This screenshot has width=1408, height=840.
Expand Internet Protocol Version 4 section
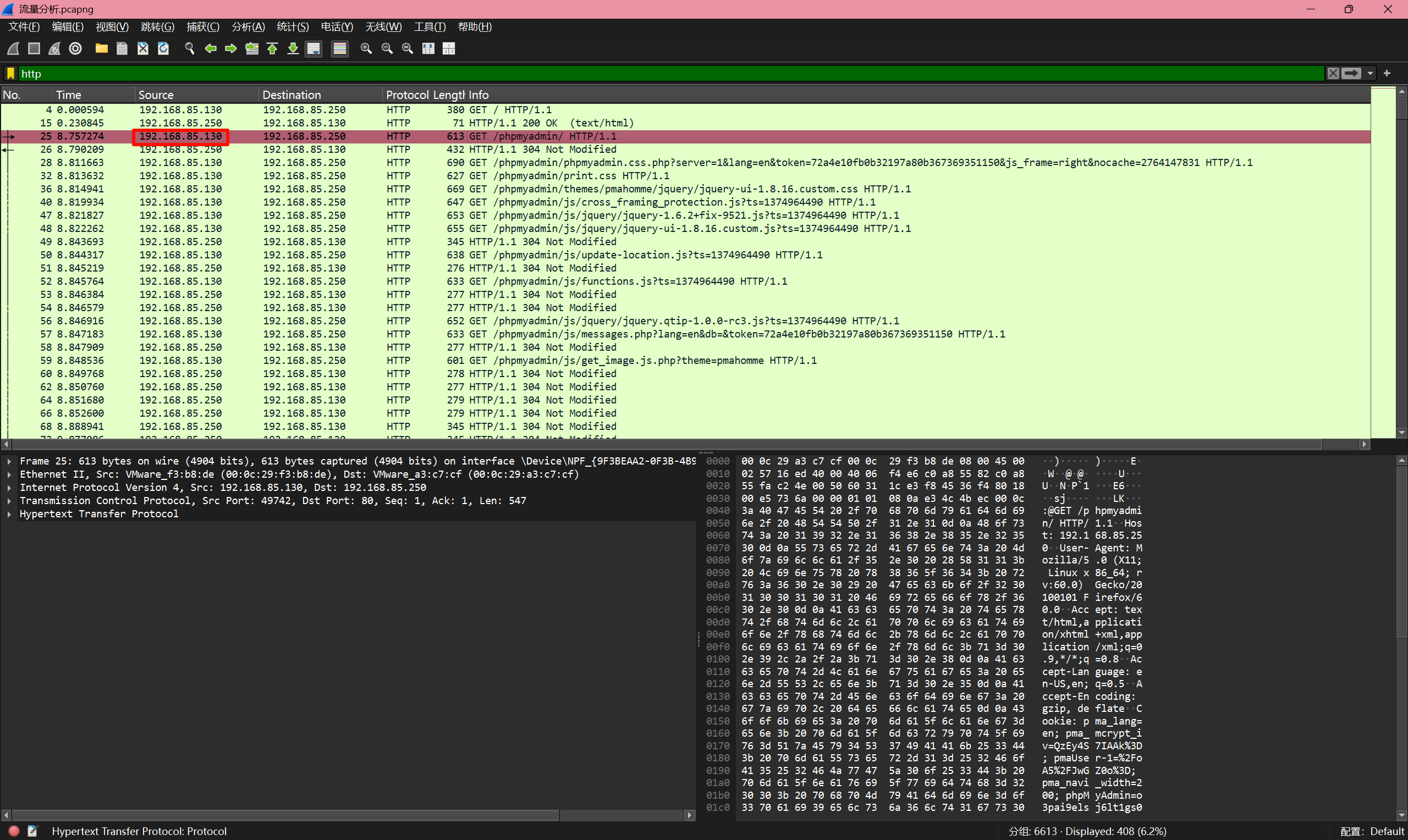(x=9, y=488)
